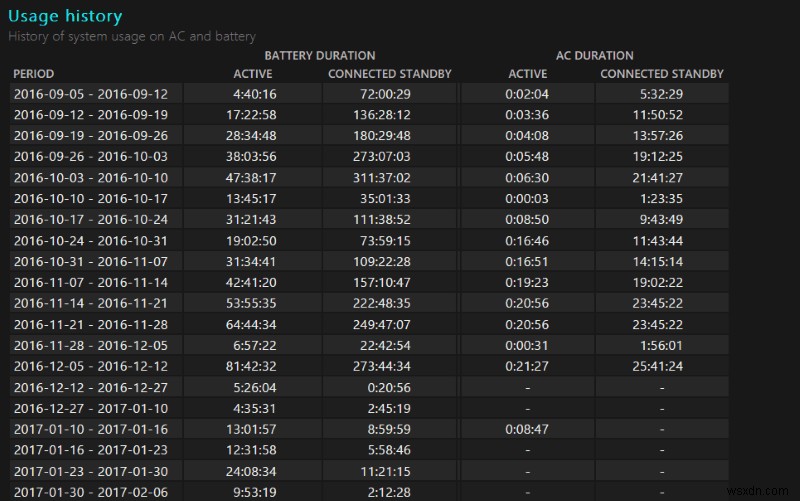Select period 2017-01-30 - 2017-02-06 row
800x501 pixels.
click(x=91, y=493)
